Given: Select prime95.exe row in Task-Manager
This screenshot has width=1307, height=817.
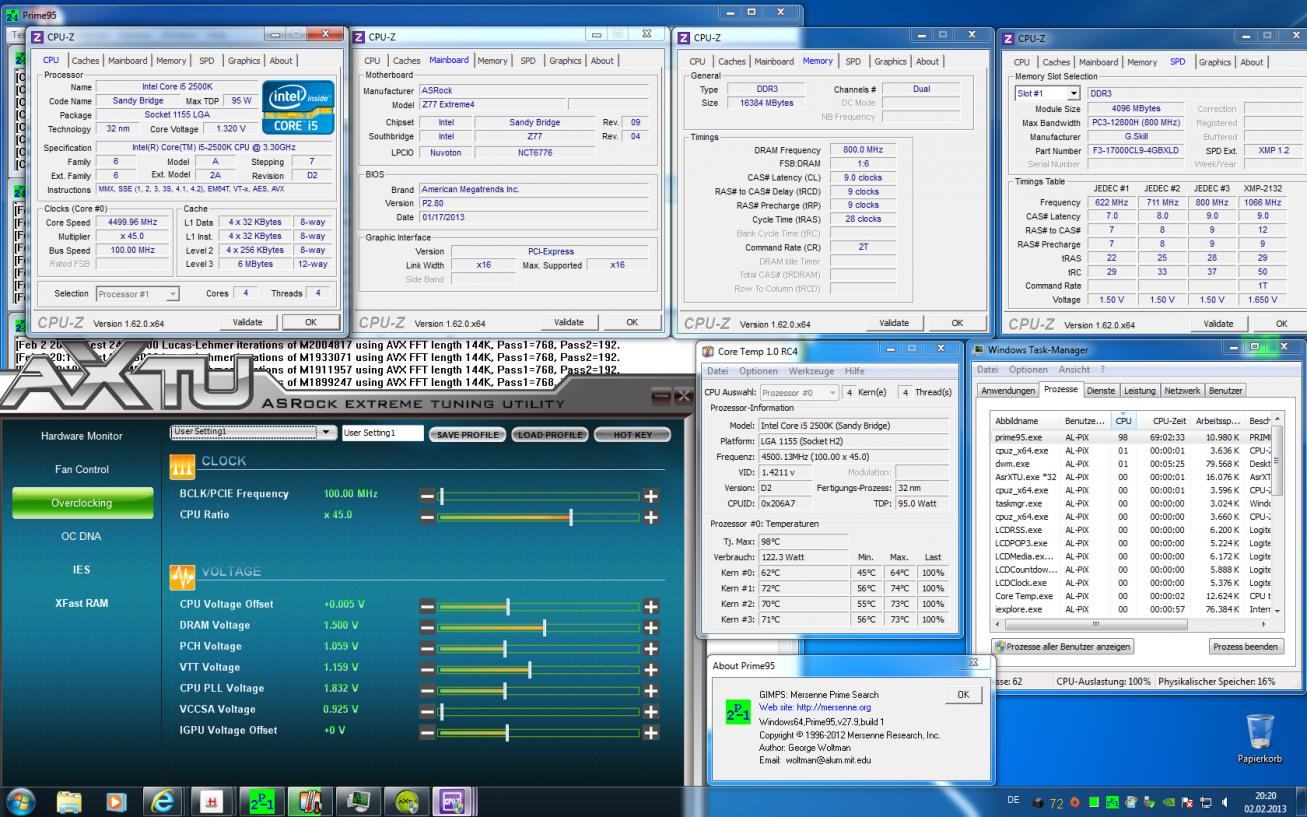Looking at the screenshot, I should 1130,437.
